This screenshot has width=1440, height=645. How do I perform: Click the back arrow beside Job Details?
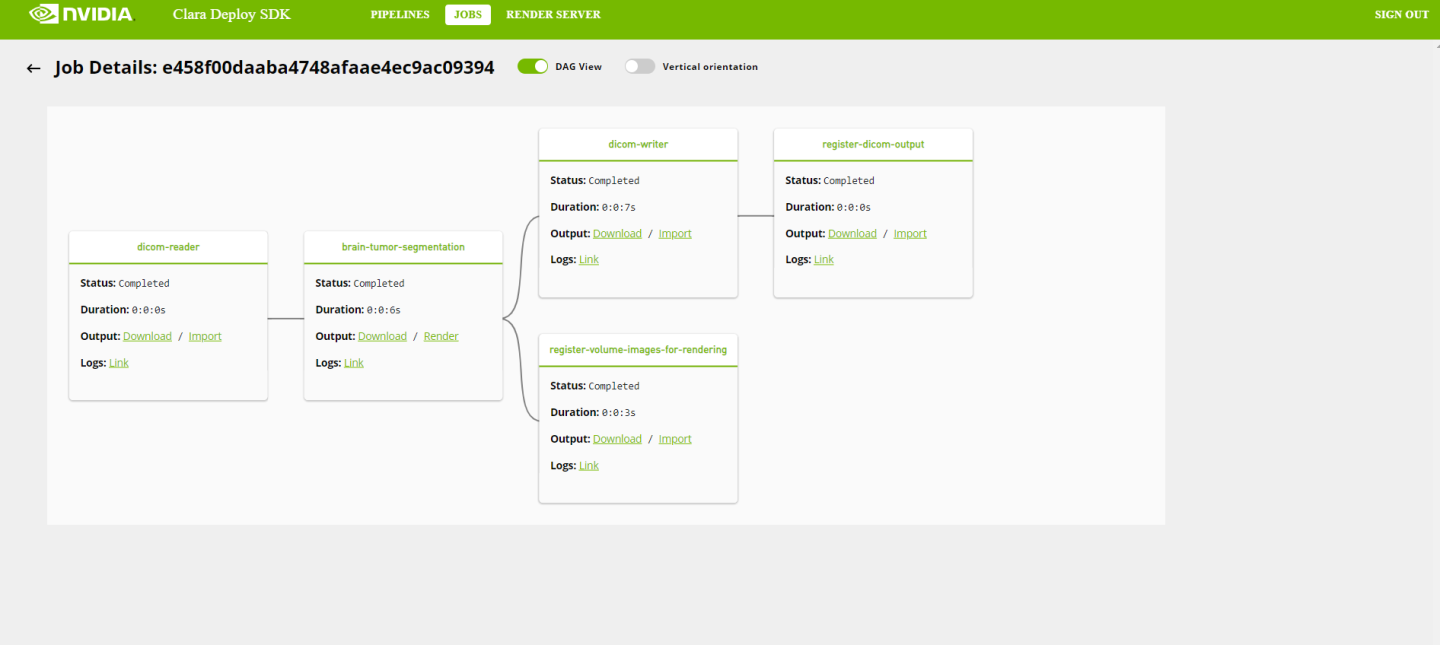(x=33, y=68)
